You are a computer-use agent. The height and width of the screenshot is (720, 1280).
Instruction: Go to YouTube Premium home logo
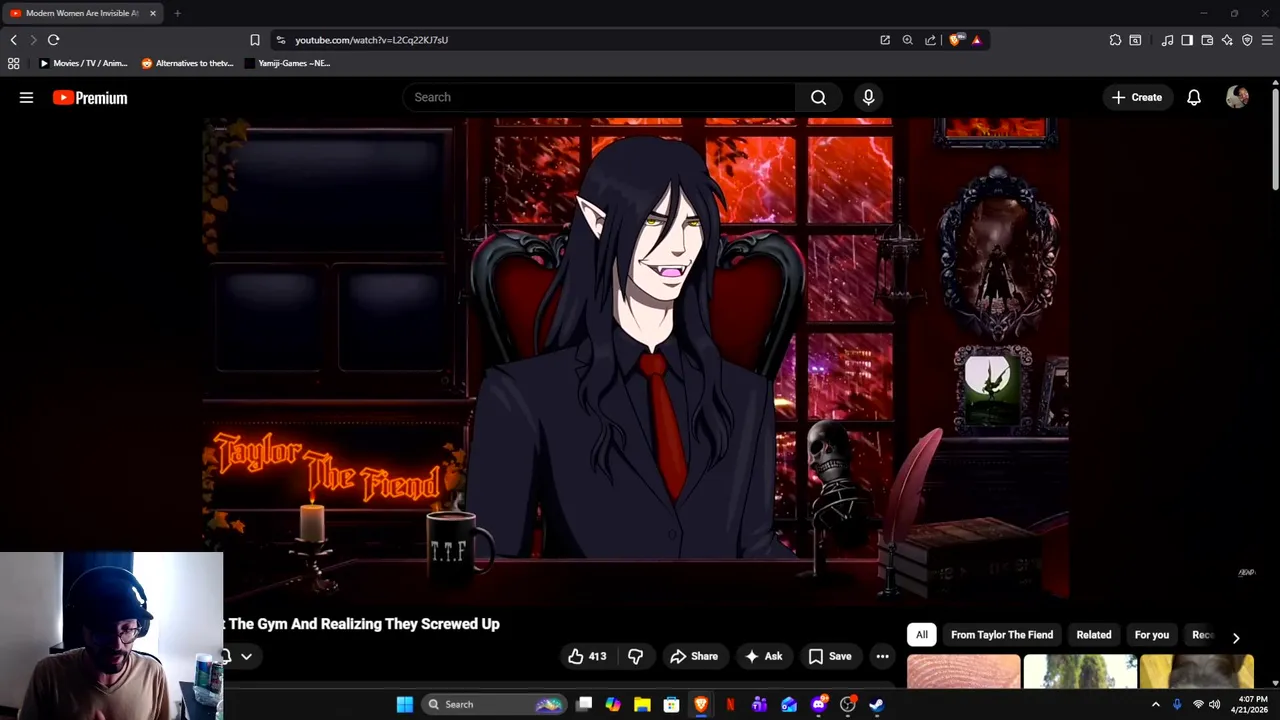pos(90,98)
